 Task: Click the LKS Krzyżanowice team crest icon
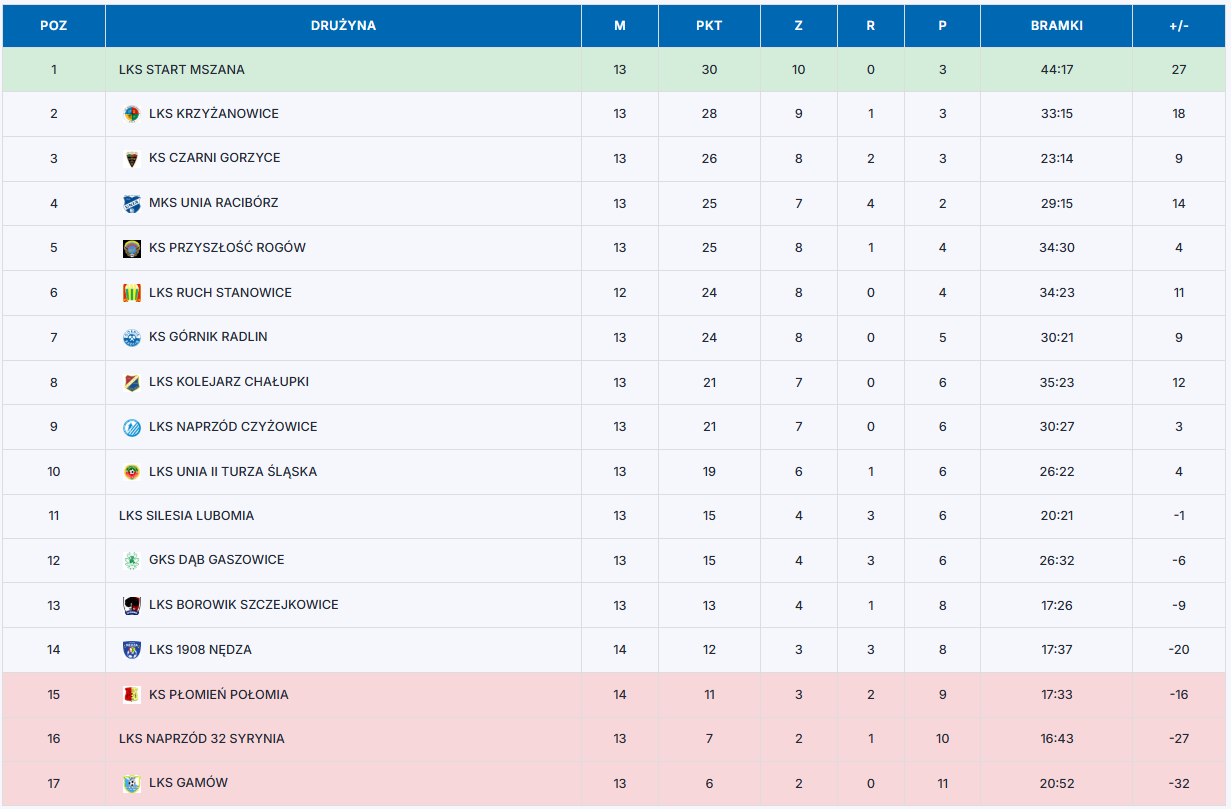131,114
